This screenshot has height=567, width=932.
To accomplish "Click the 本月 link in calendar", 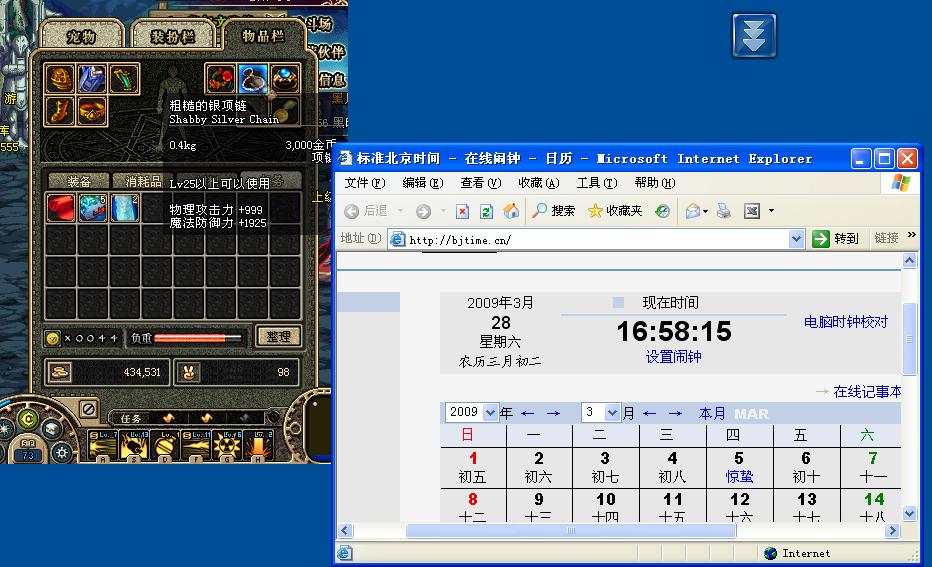I will pos(712,413).
